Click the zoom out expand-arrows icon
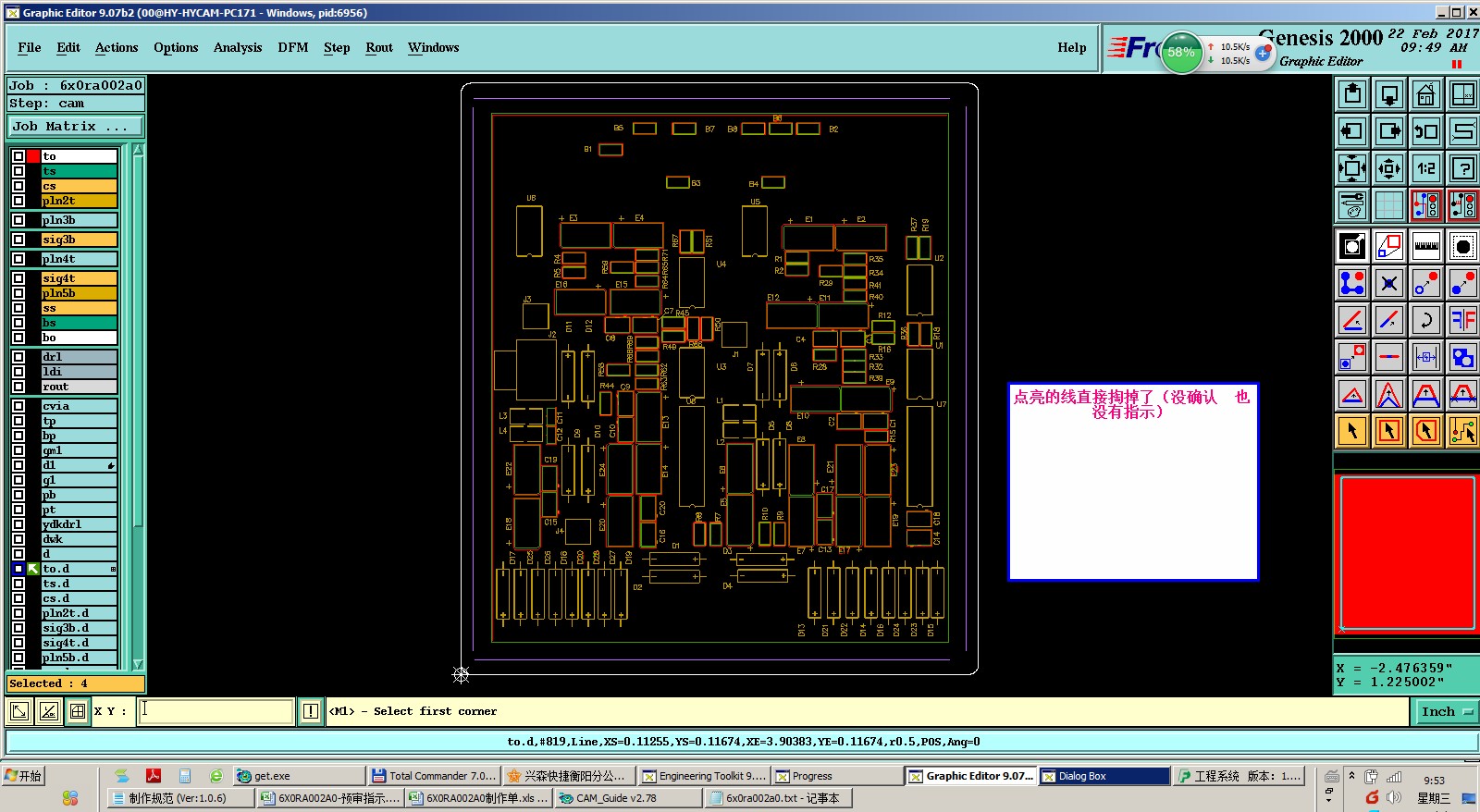Viewport: 1480px width, 812px height. coord(1352,168)
